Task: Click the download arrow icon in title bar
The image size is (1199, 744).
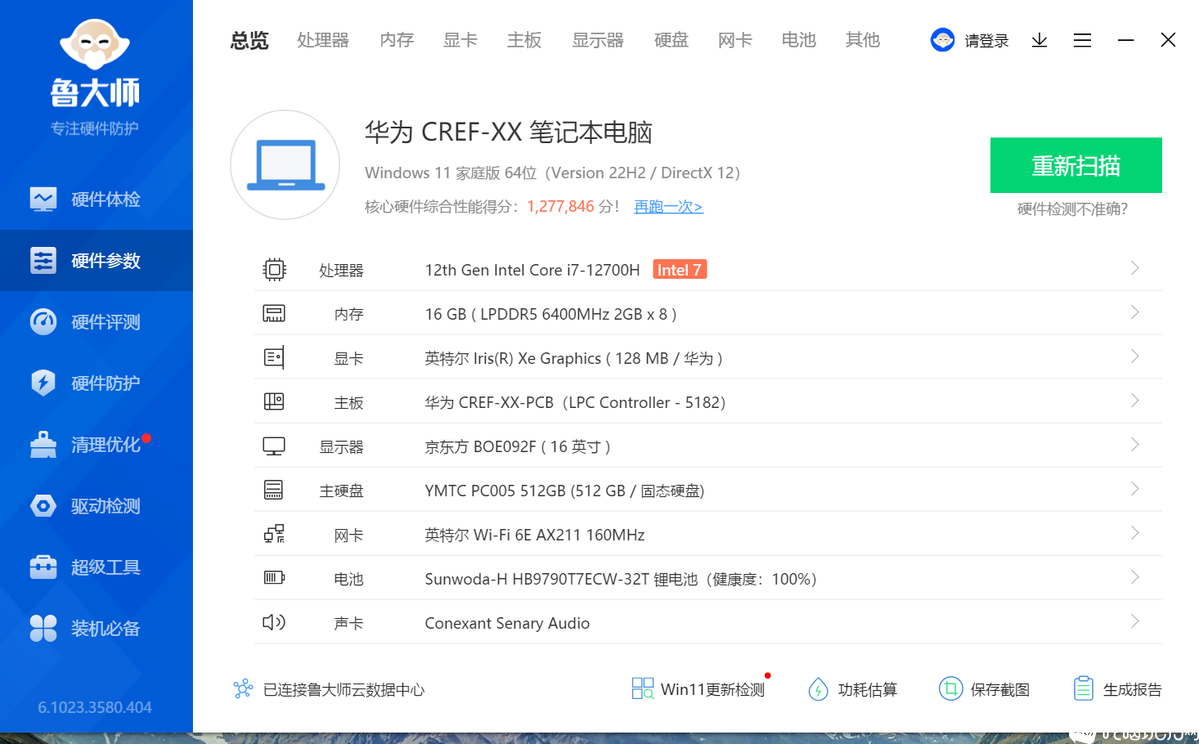Action: tap(1039, 40)
